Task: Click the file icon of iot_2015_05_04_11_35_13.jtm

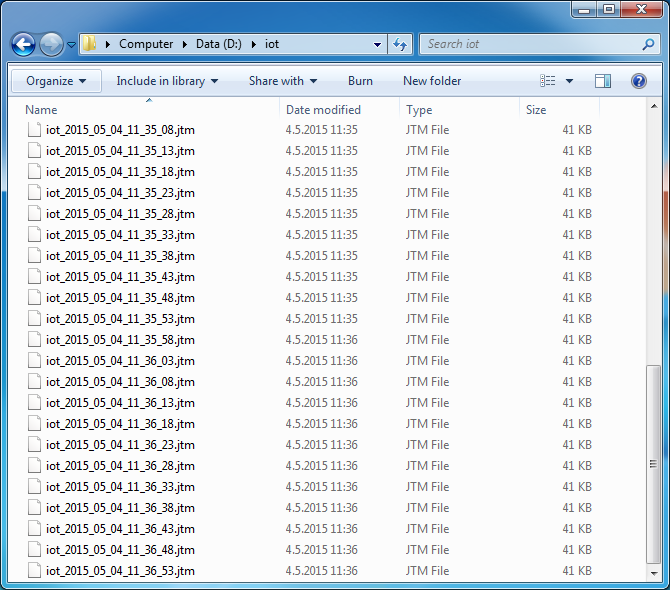Action: [x=35, y=151]
